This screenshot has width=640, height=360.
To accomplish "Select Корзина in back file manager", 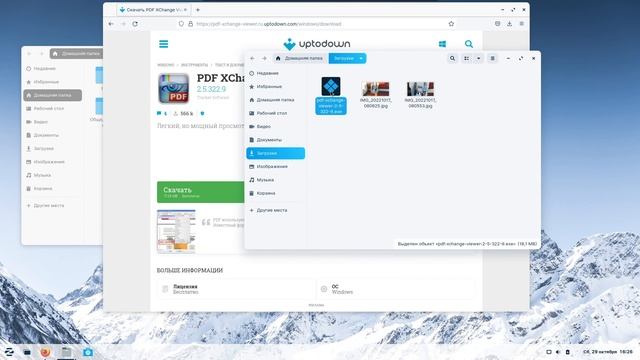I will pos(53,189).
